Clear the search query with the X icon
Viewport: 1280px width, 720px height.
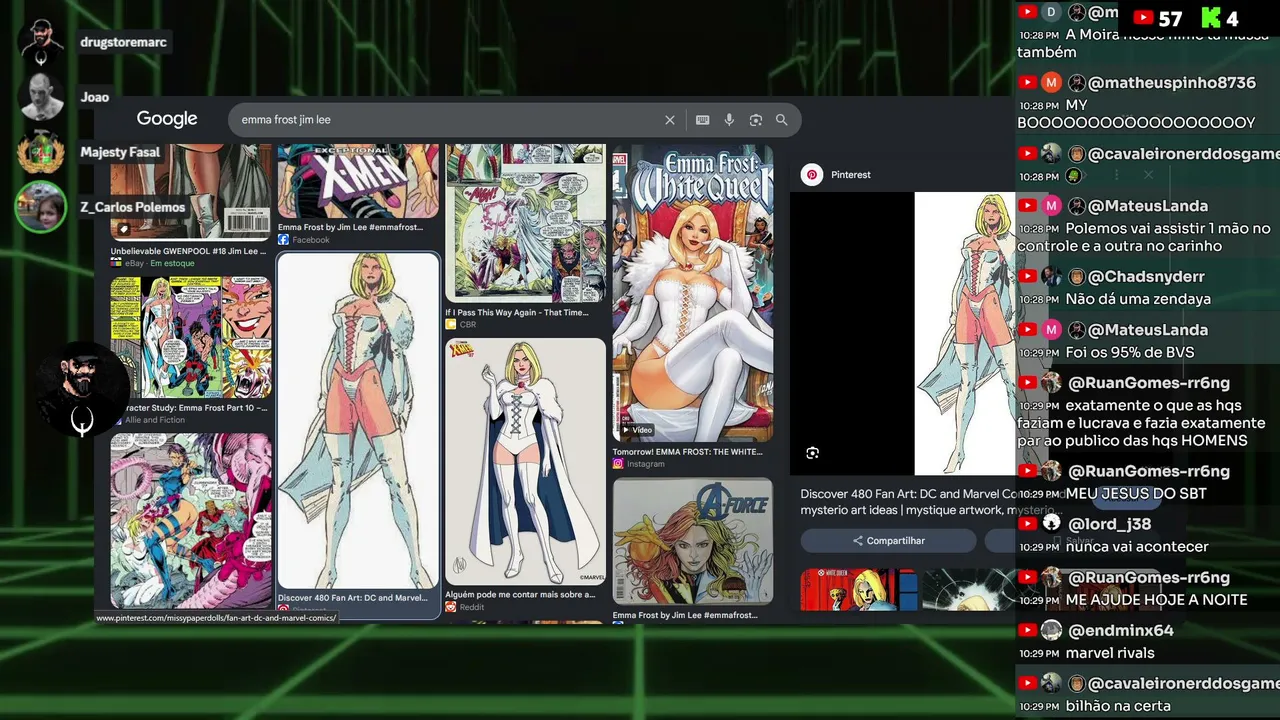pos(670,120)
